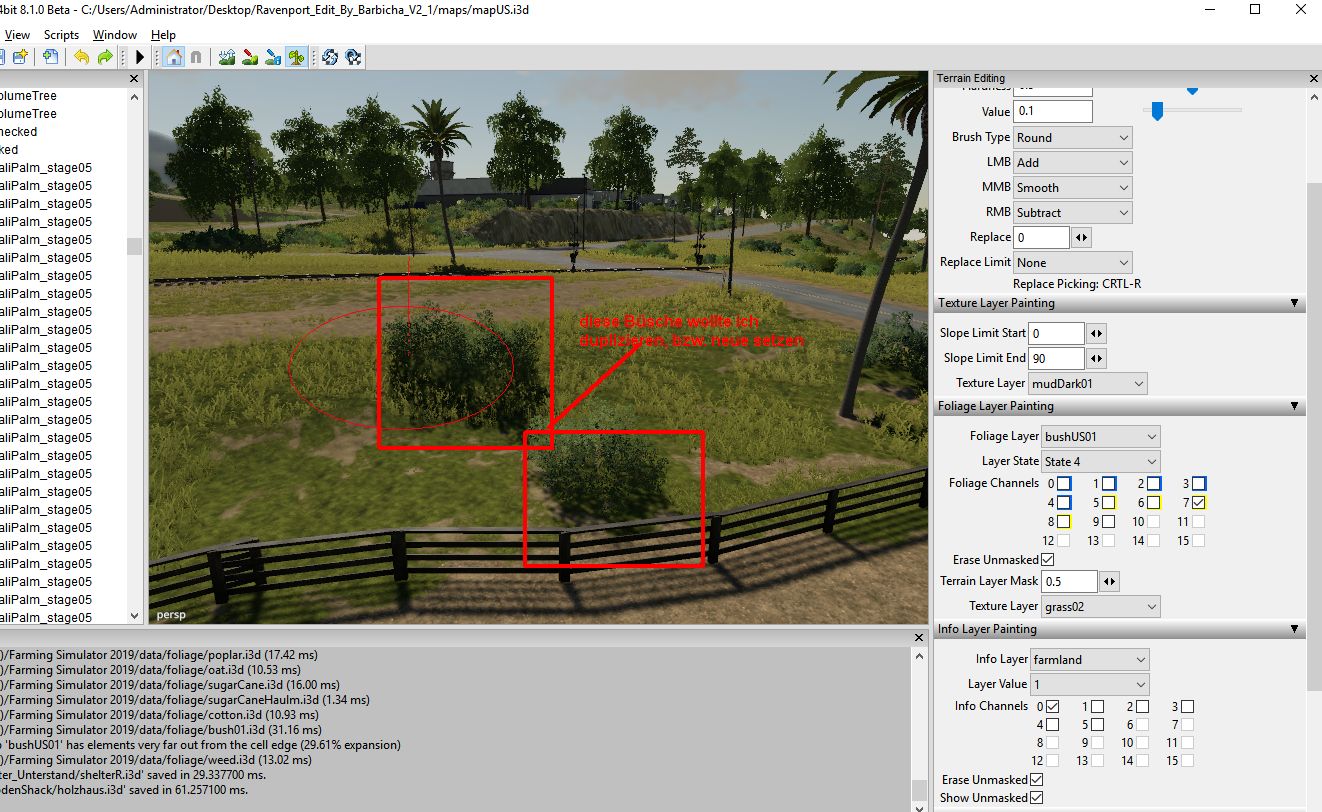Click the 'persp' viewport label
The height and width of the screenshot is (812, 1322).
171,614
